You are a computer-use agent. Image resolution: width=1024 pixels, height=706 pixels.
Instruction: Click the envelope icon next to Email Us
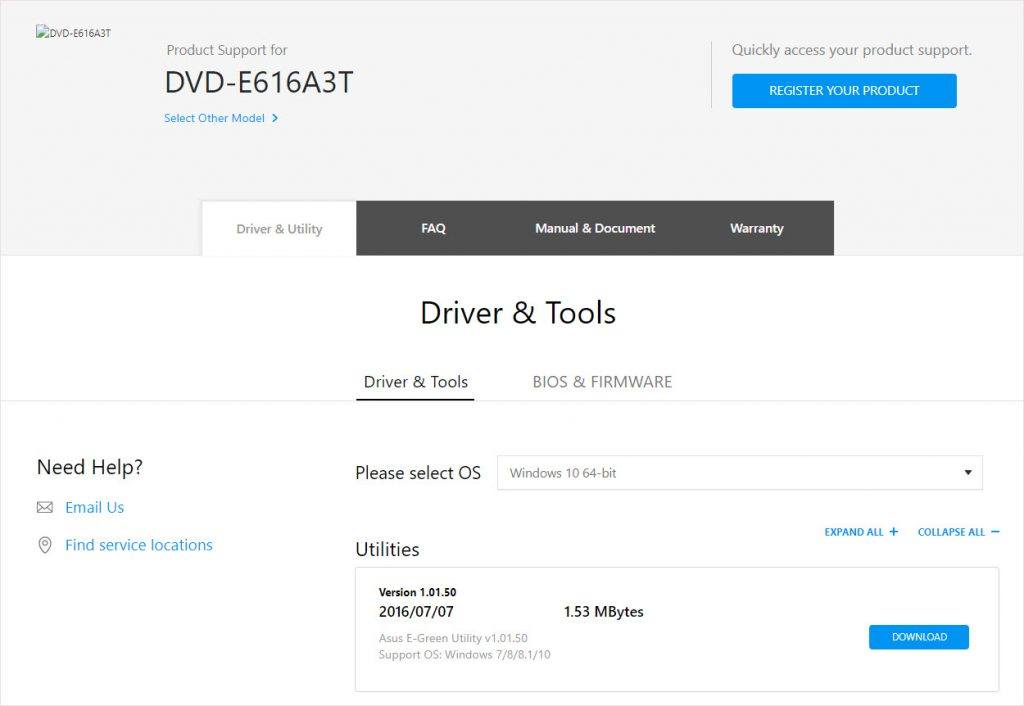click(44, 507)
